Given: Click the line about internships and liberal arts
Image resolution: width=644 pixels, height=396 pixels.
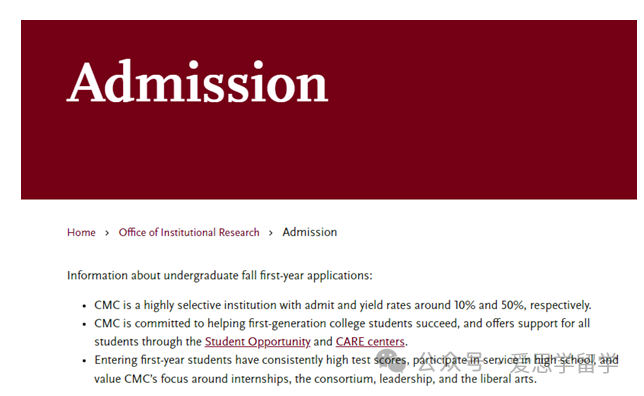Looking at the screenshot, I should (x=315, y=379).
